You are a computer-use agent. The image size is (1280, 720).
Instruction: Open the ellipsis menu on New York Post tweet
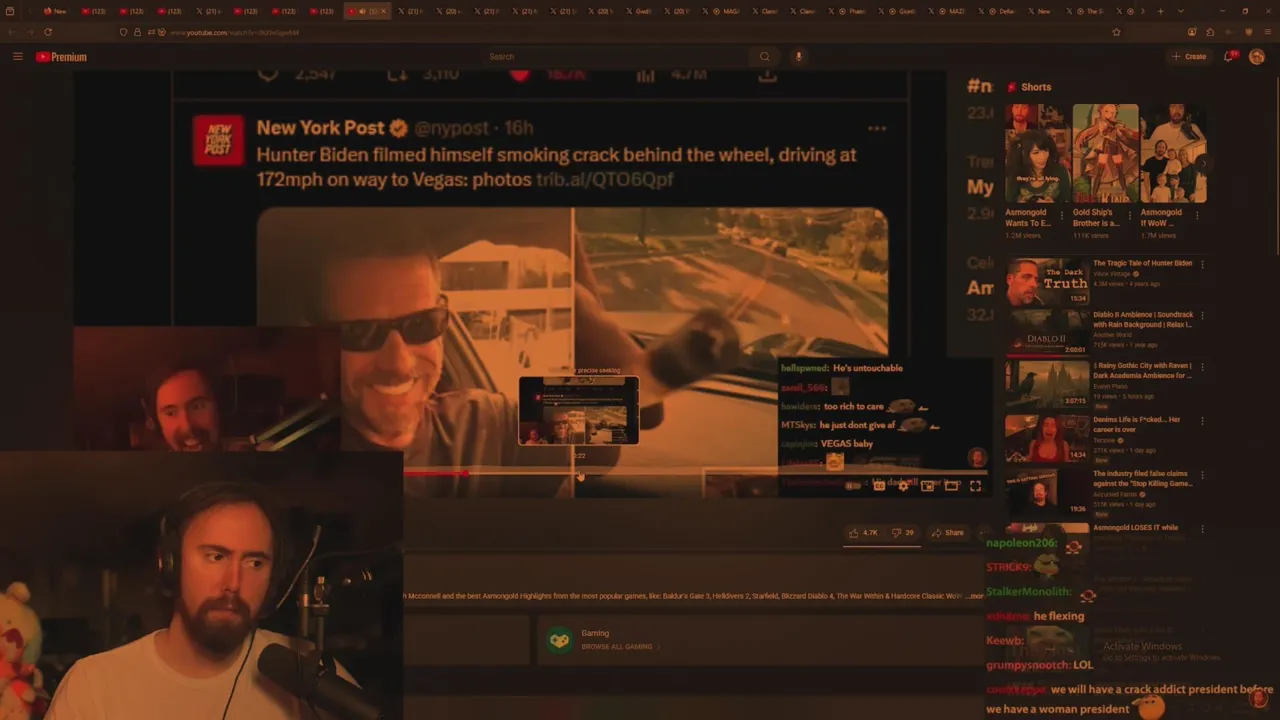pyautogui.click(x=877, y=128)
